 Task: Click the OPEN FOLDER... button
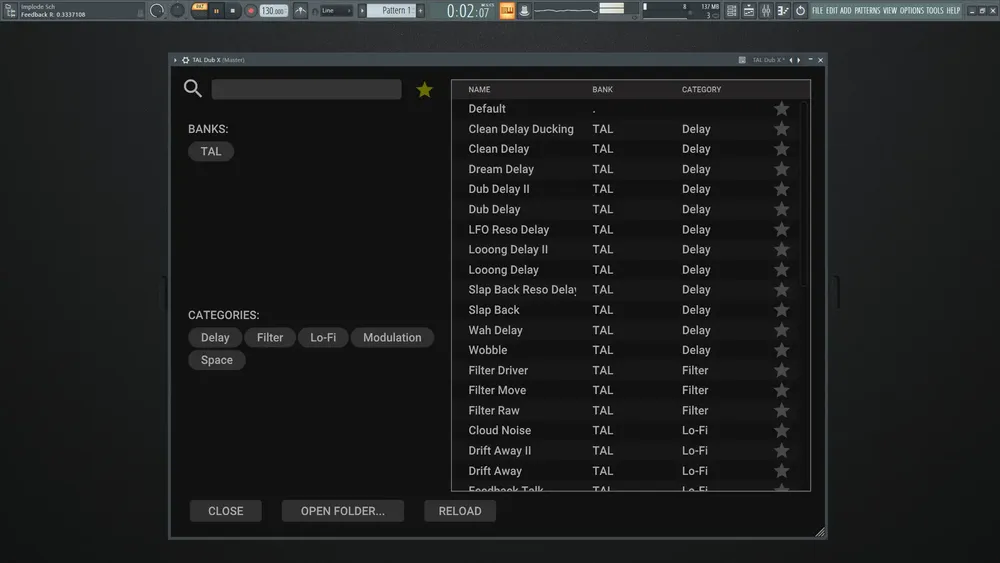(x=342, y=511)
